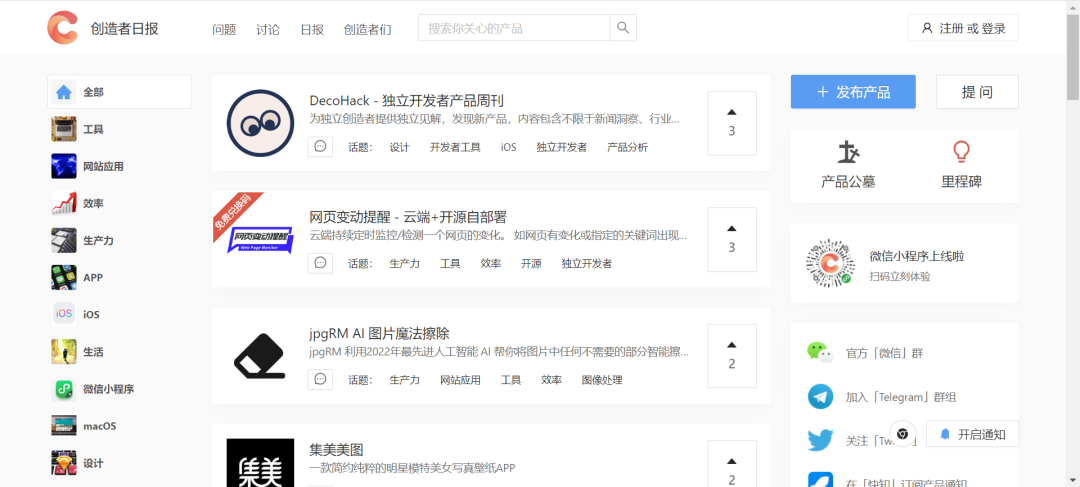Open 网页变动提醒 - 云端+开源自部署 title
Screen dimensions: 1080x487
(408, 217)
